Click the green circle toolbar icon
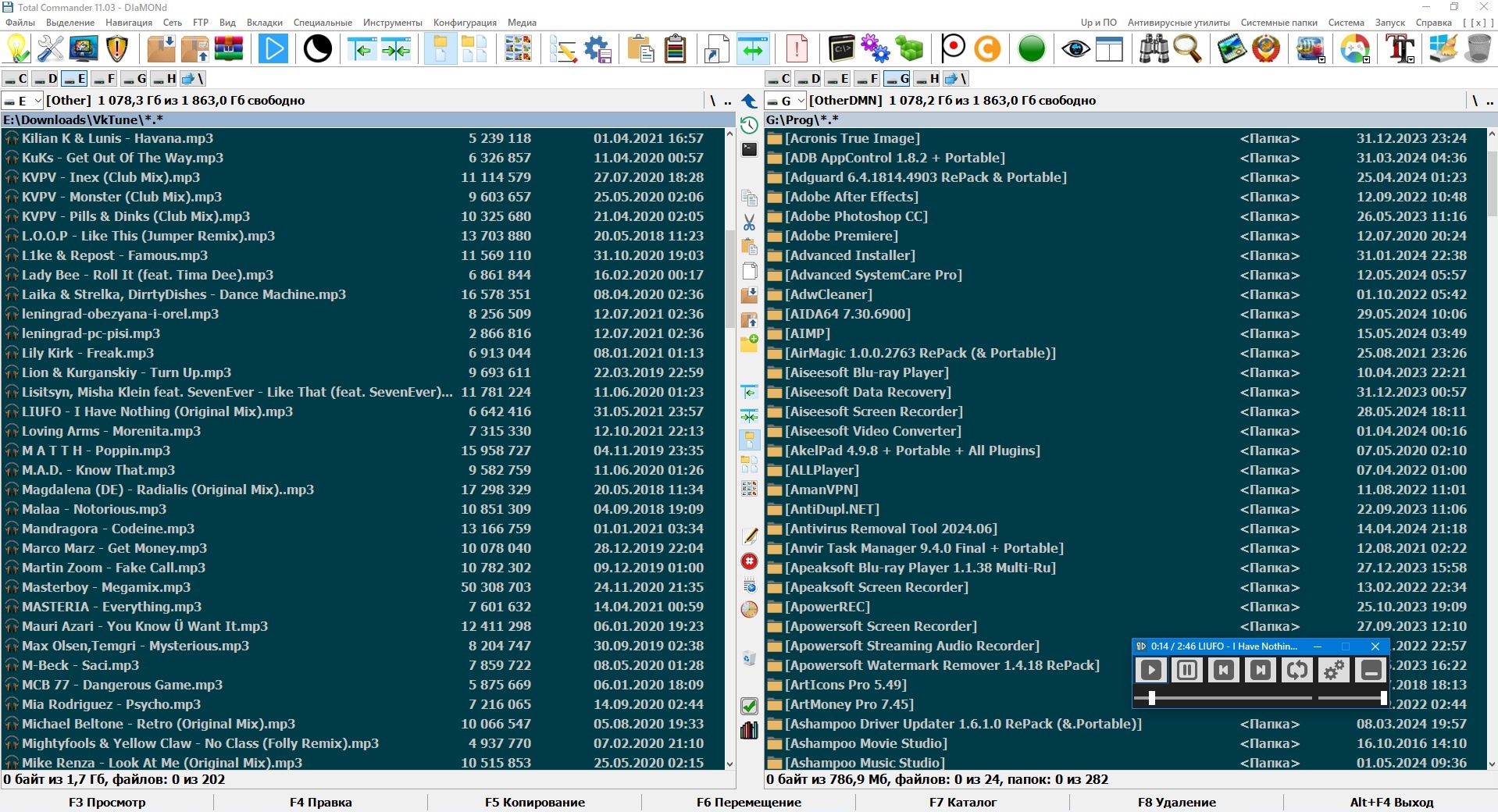This screenshot has height=812, width=1498. coord(1032,48)
